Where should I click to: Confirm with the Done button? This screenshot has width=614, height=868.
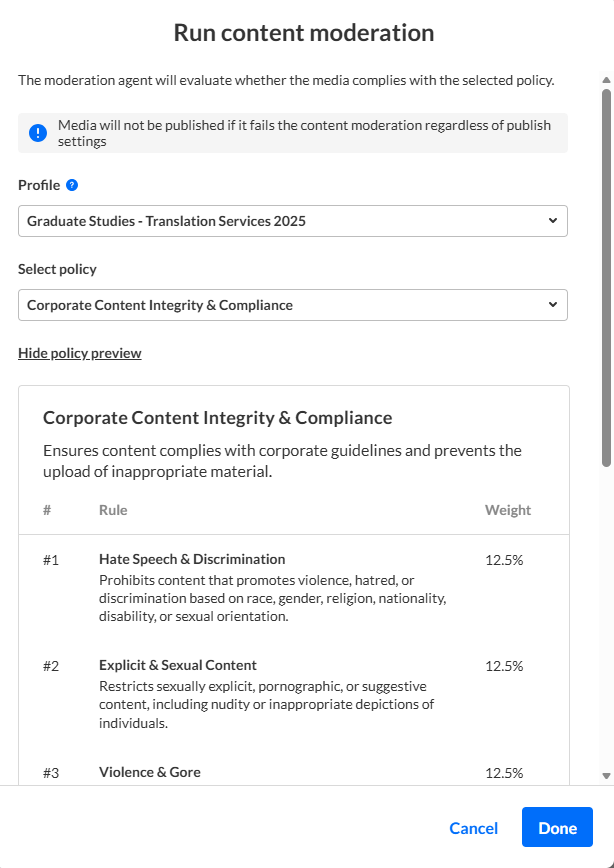click(x=557, y=828)
